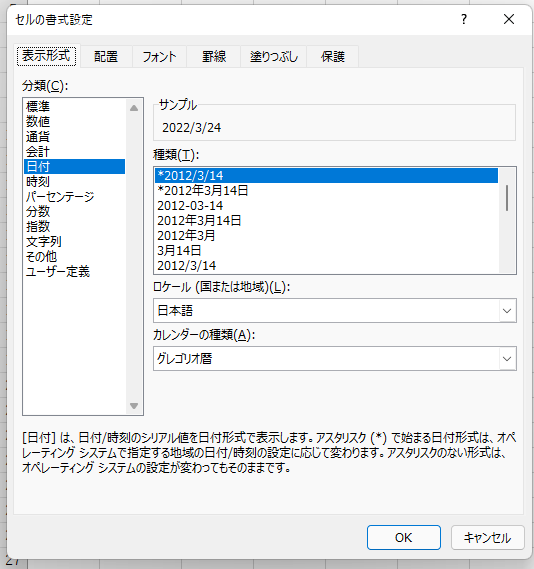Screen dimensions: 534x569
Task: Choose the 2012年3月 format
Action: [x=326, y=236]
